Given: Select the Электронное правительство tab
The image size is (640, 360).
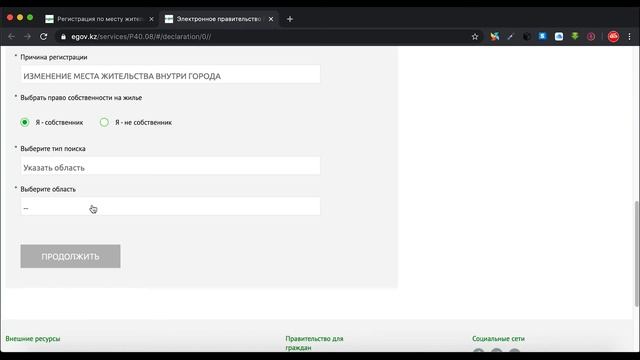Looking at the screenshot, I should [219, 19].
